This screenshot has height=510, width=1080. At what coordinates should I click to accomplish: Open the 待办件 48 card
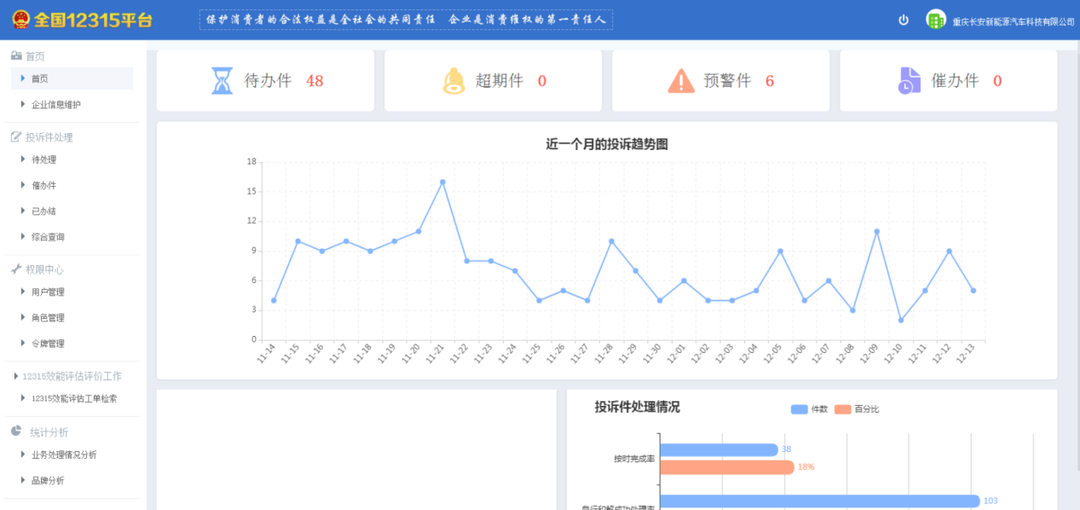click(265, 81)
